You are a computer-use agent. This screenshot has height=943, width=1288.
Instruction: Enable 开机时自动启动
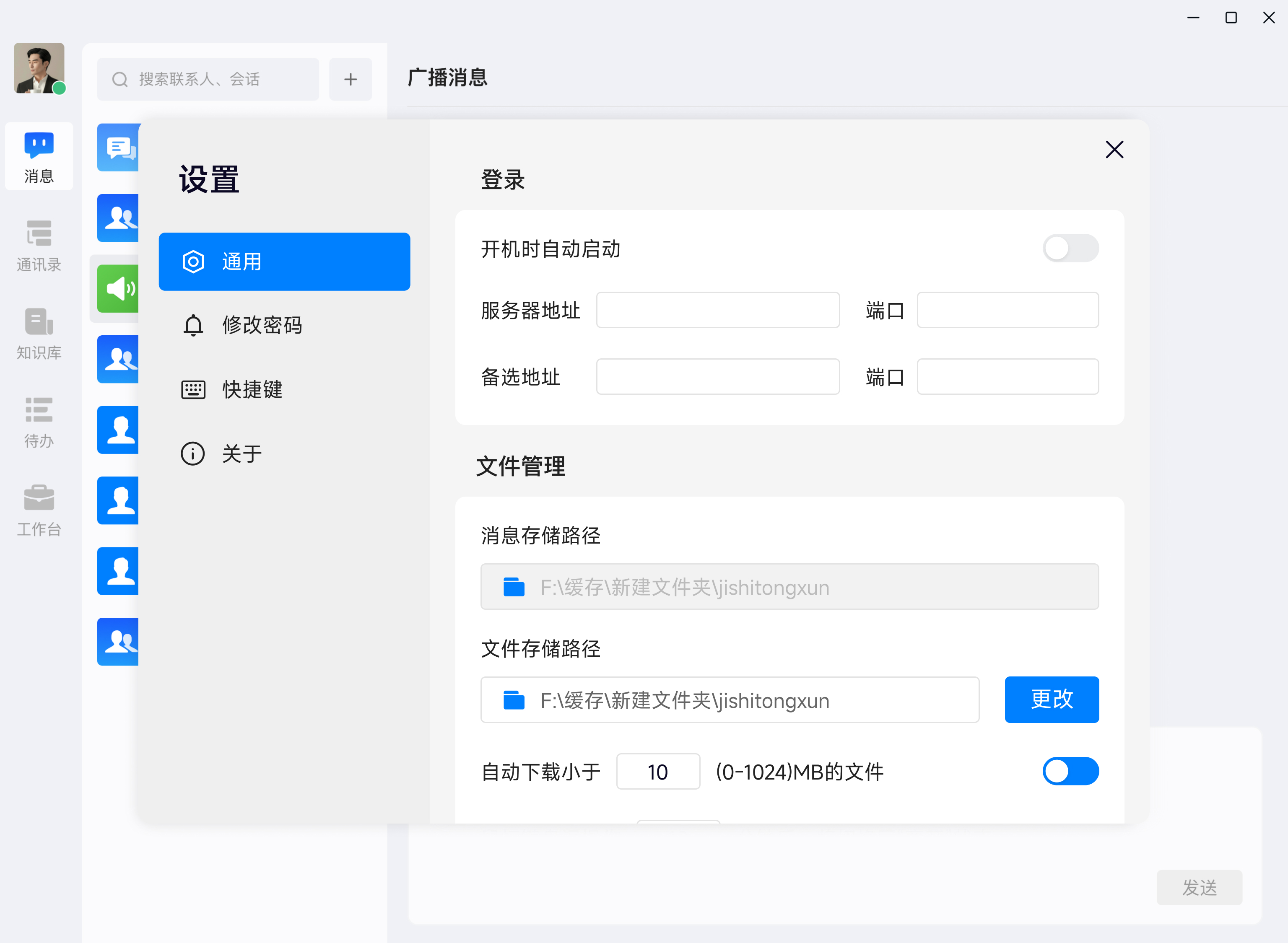coord(1070,248)
